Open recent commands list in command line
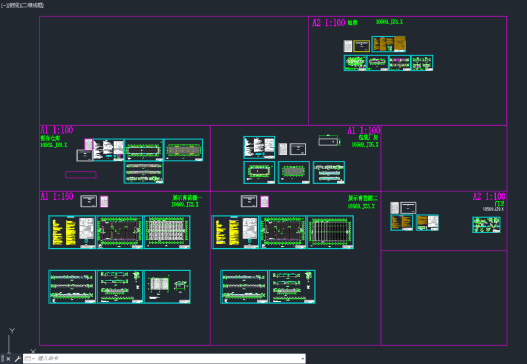This screenshot has width=527, height=364. [x=29, y=359]
